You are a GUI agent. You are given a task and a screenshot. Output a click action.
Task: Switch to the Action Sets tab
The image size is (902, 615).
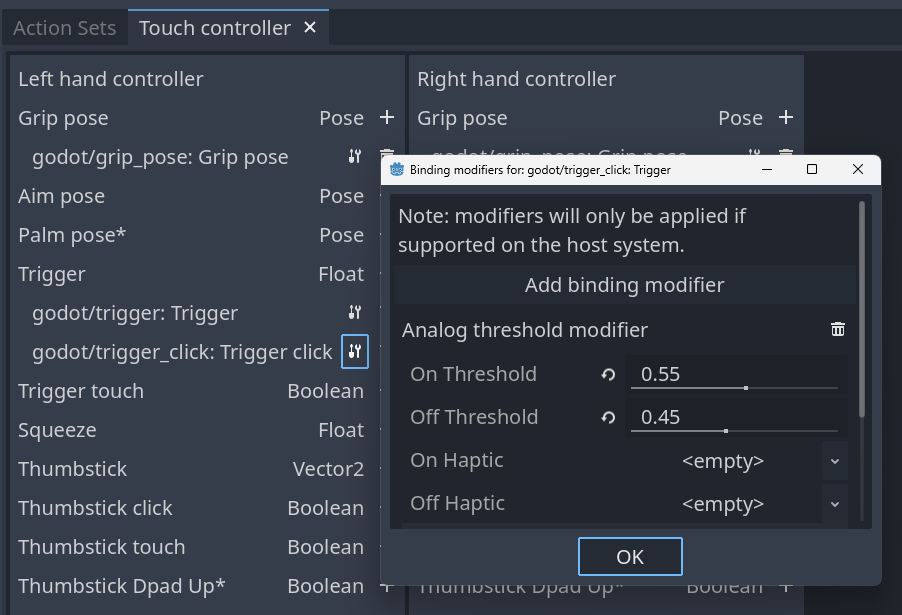tap(64, 27)
